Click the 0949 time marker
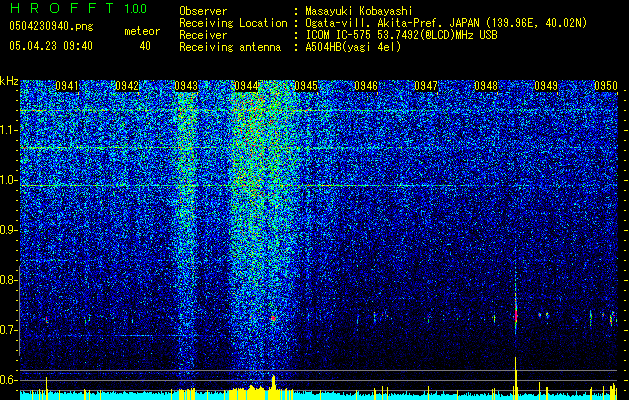 pyautogui.click(x=546, y=86)
